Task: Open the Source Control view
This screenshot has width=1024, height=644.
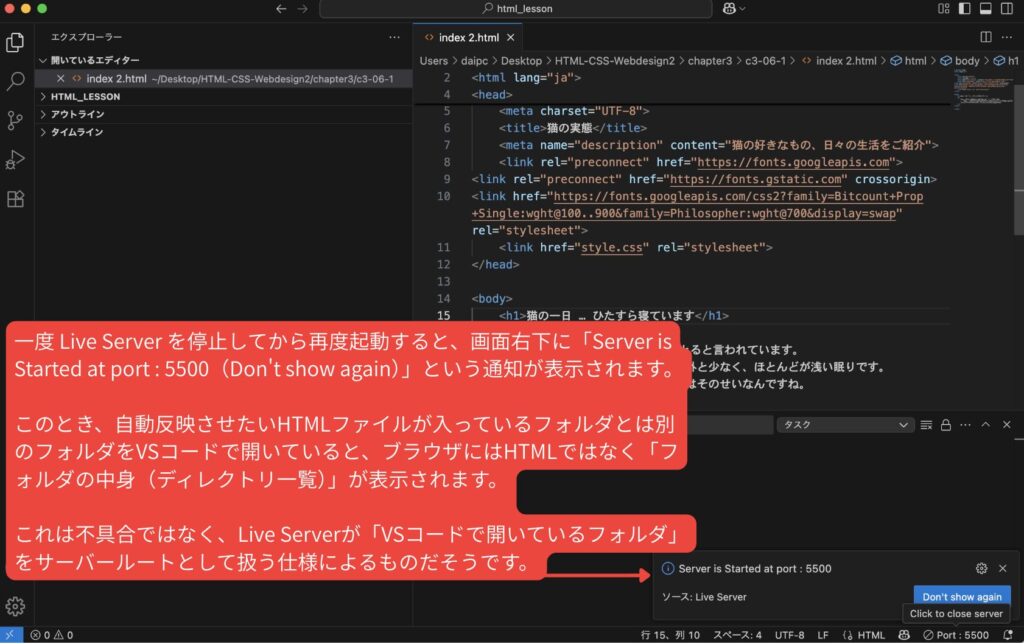Action: click(16, 120)
